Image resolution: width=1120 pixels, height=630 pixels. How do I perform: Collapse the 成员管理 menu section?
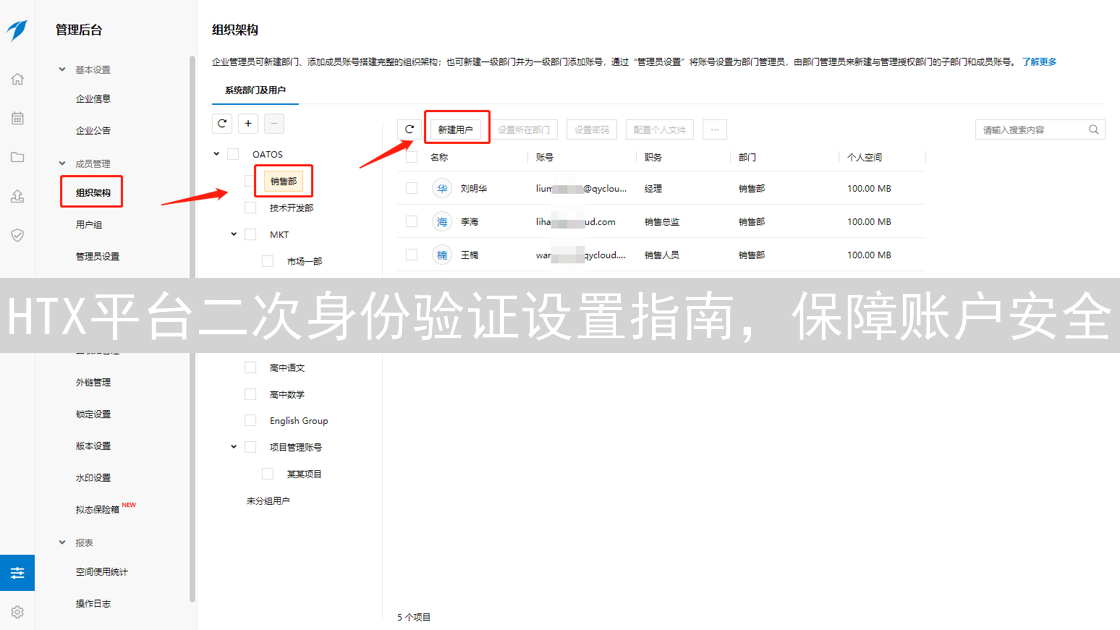click(62, 164)
